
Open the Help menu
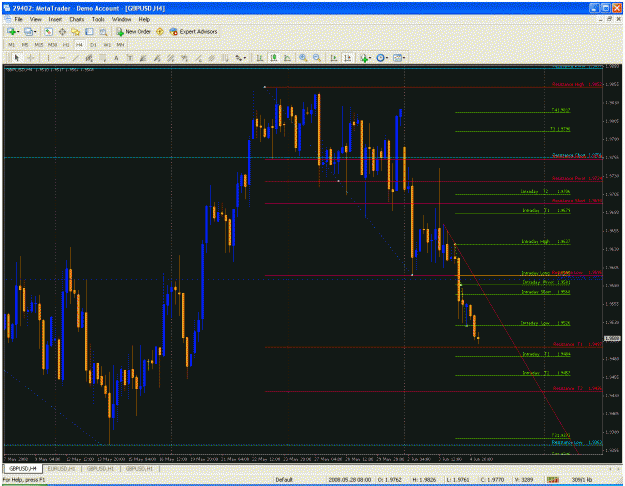[x=144, y=19]
